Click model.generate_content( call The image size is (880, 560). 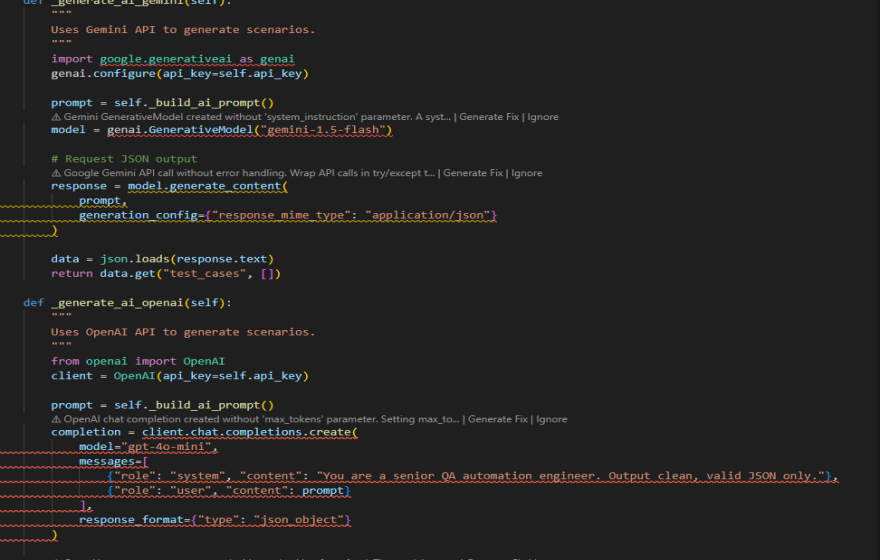point(208,186)
